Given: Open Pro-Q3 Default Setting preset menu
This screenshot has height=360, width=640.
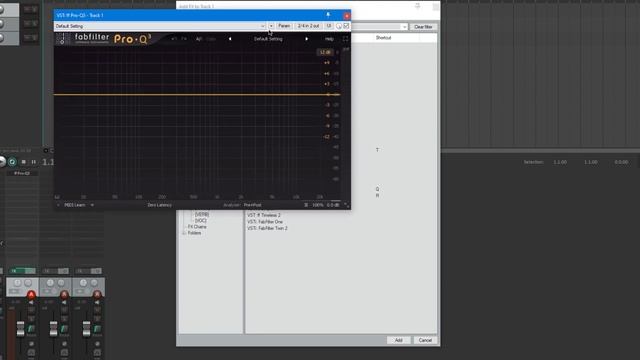Looking at the screenshot, I should [x=268, y=39].
